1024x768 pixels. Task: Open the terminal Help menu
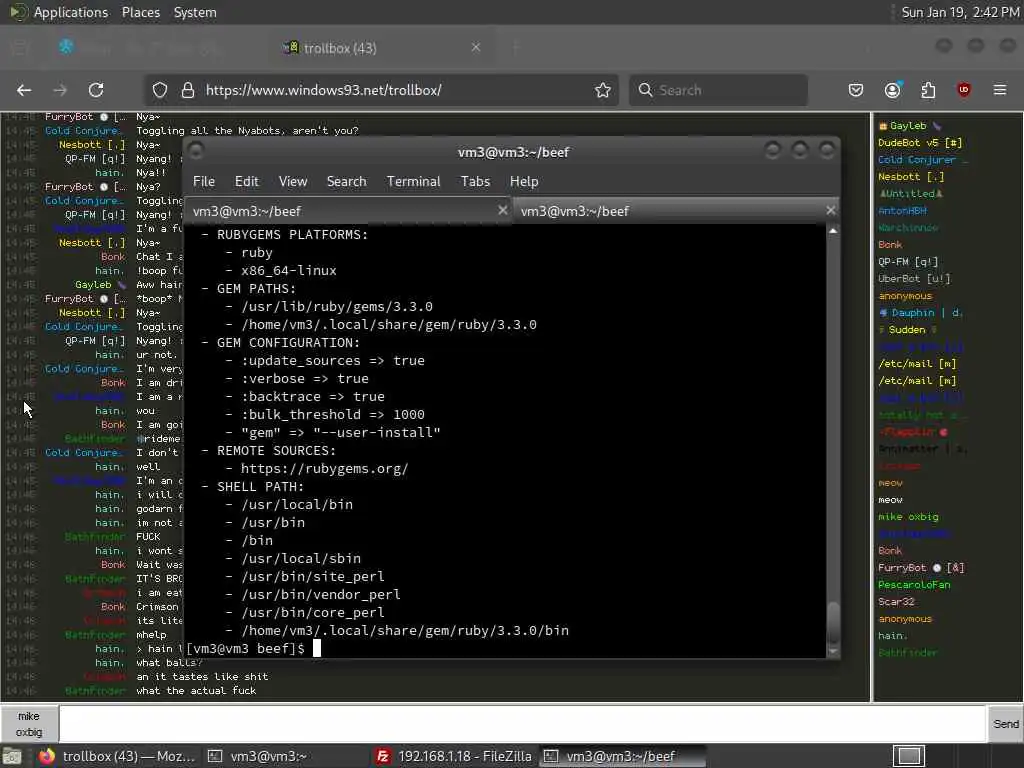[x=524, y=182]
